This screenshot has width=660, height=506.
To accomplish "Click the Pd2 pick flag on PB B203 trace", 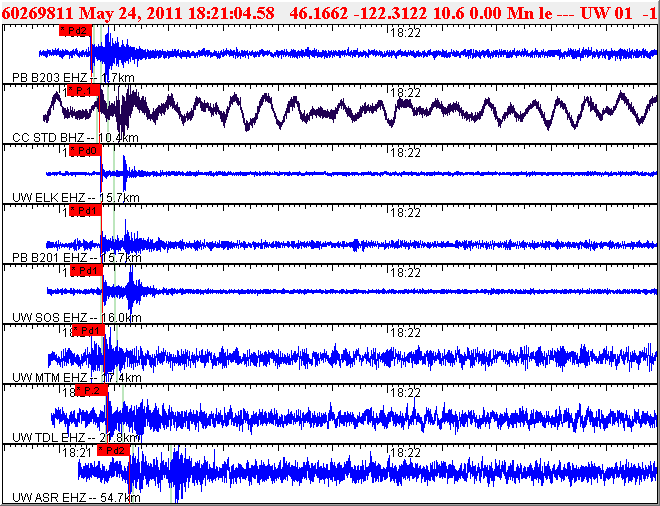I will click(x=74, y=30).
